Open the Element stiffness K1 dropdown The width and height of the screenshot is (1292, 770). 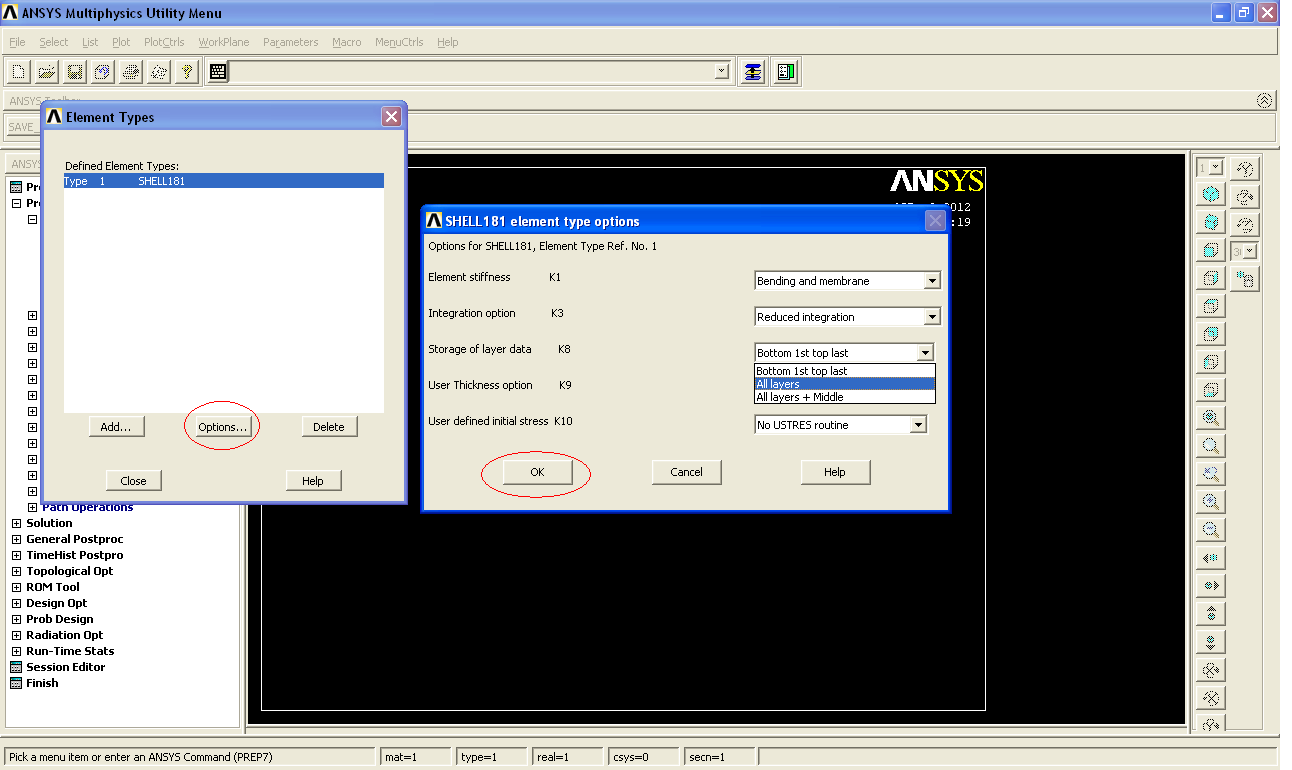tap(932, 281)
